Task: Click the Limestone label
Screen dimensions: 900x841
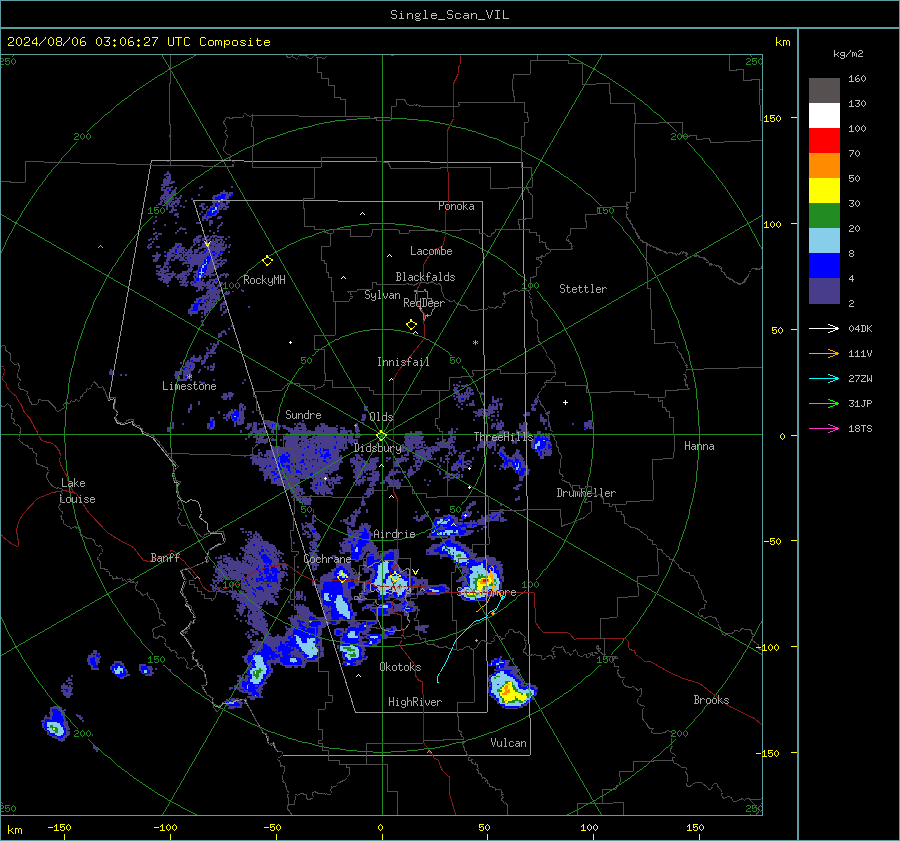Action: (x=189, y=386)
